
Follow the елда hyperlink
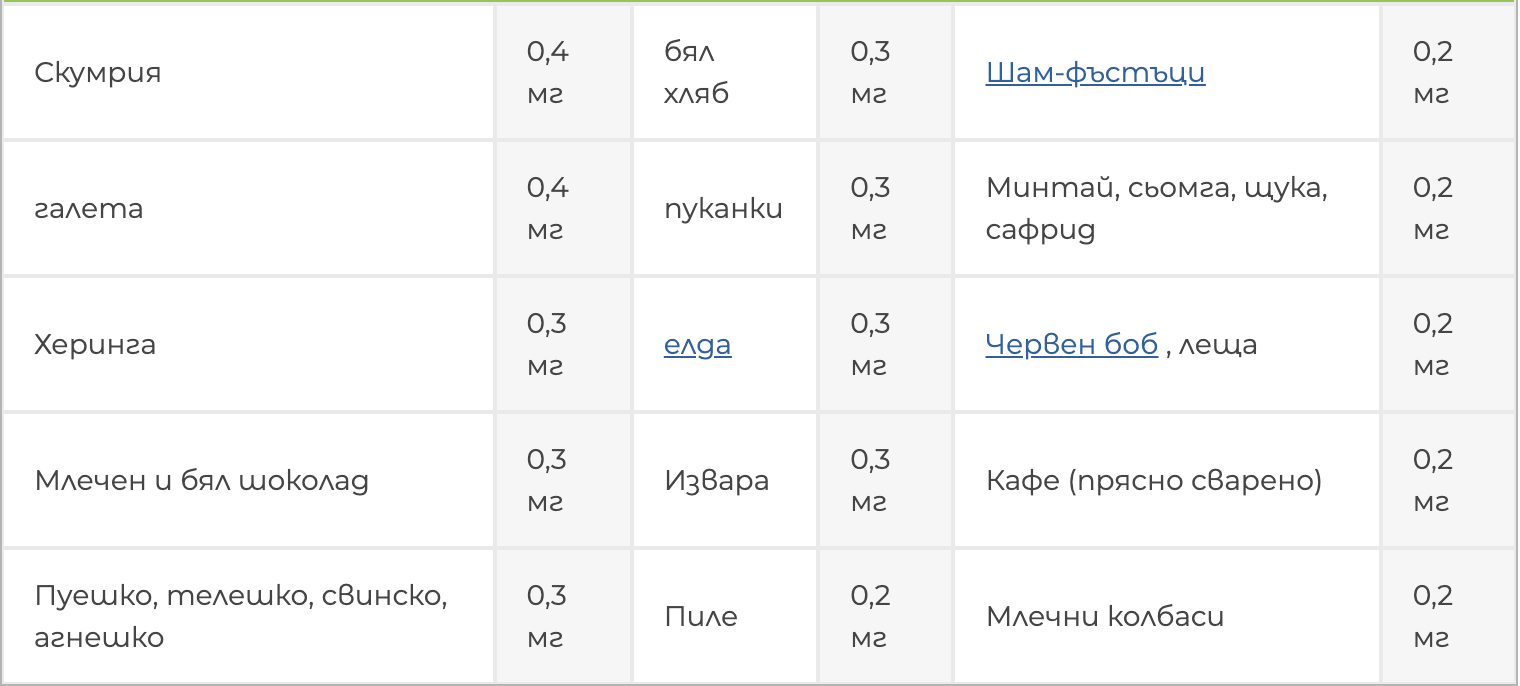tap(697, 345)
